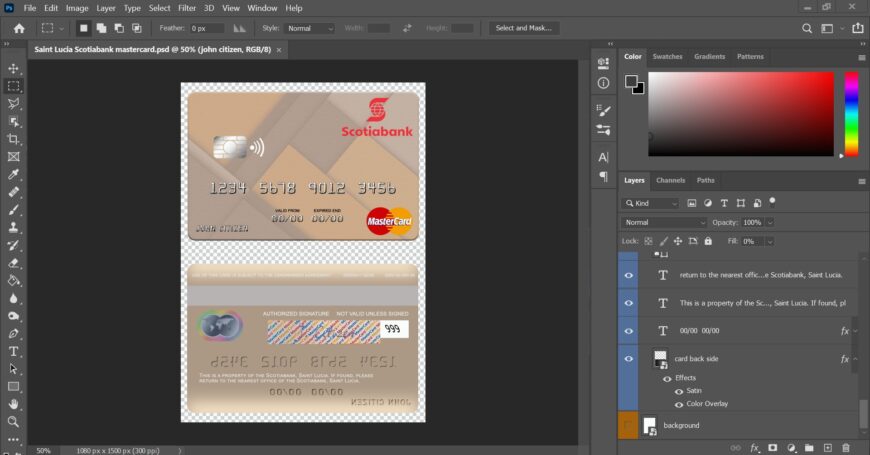
Task: Select the Paint Bucket tool
Action: pyautogui.click(x=13, y=281)
